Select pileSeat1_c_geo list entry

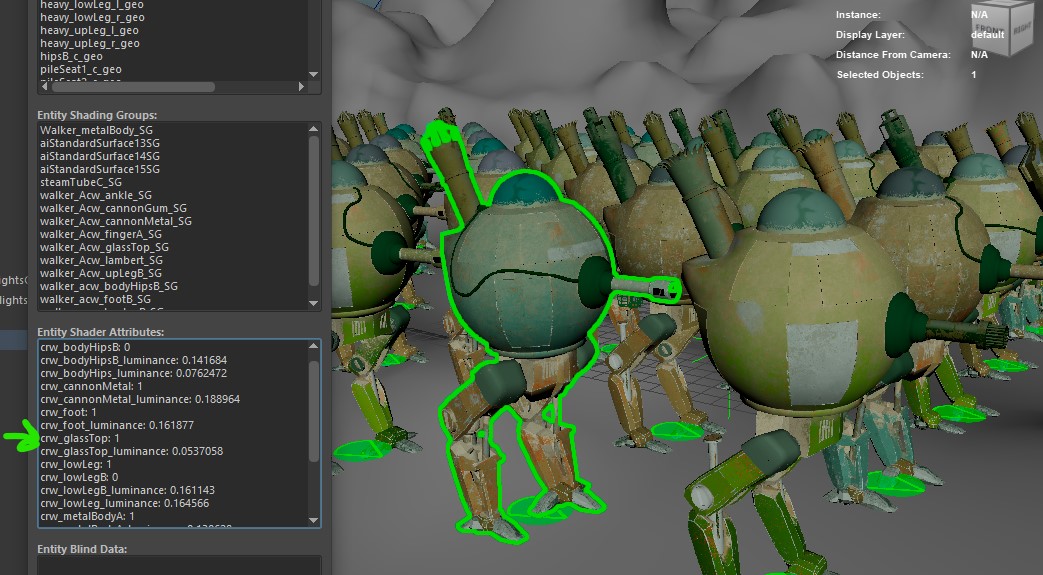pyautogui.click(x=80, y=69)
